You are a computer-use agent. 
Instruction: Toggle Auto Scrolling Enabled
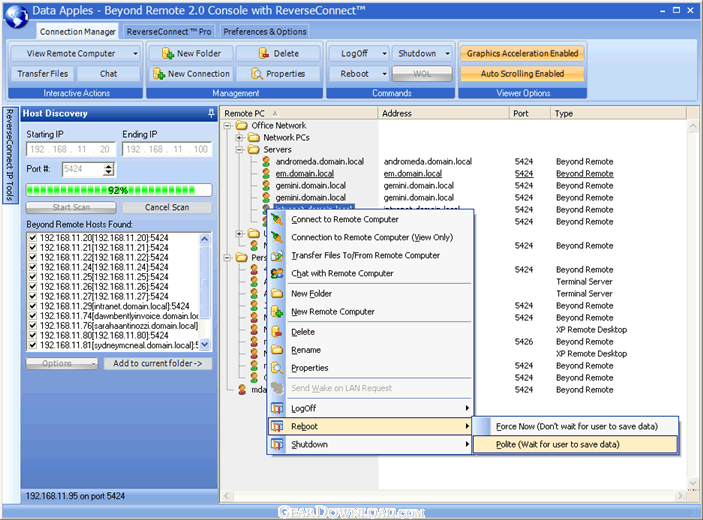pos(522,74)
